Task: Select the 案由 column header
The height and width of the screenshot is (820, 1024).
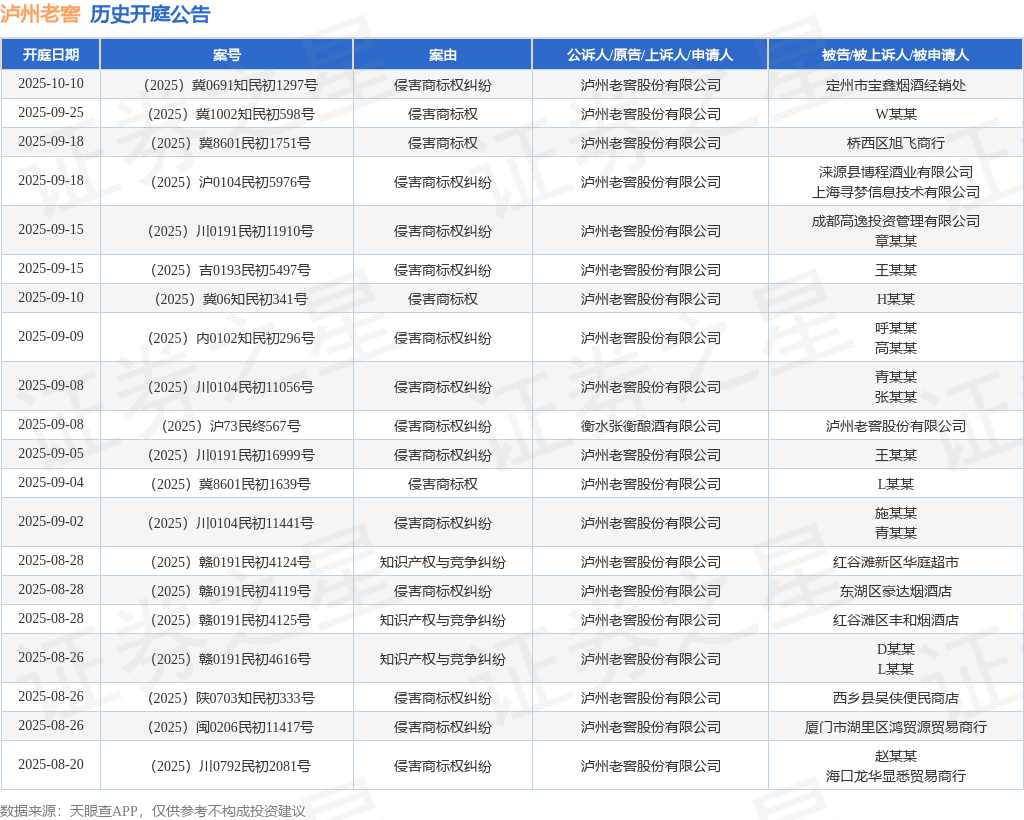Action: point(443,55)
